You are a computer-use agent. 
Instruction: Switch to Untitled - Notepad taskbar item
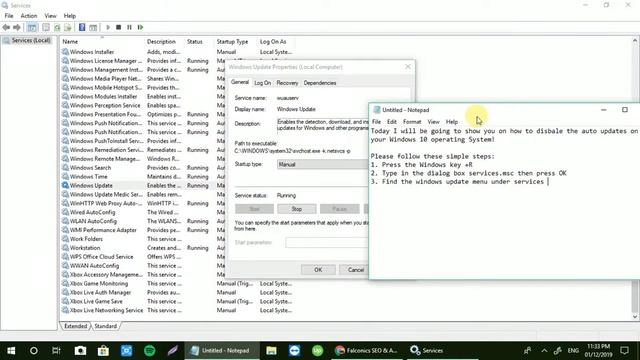pyautogui.click(x=221, y=351)
